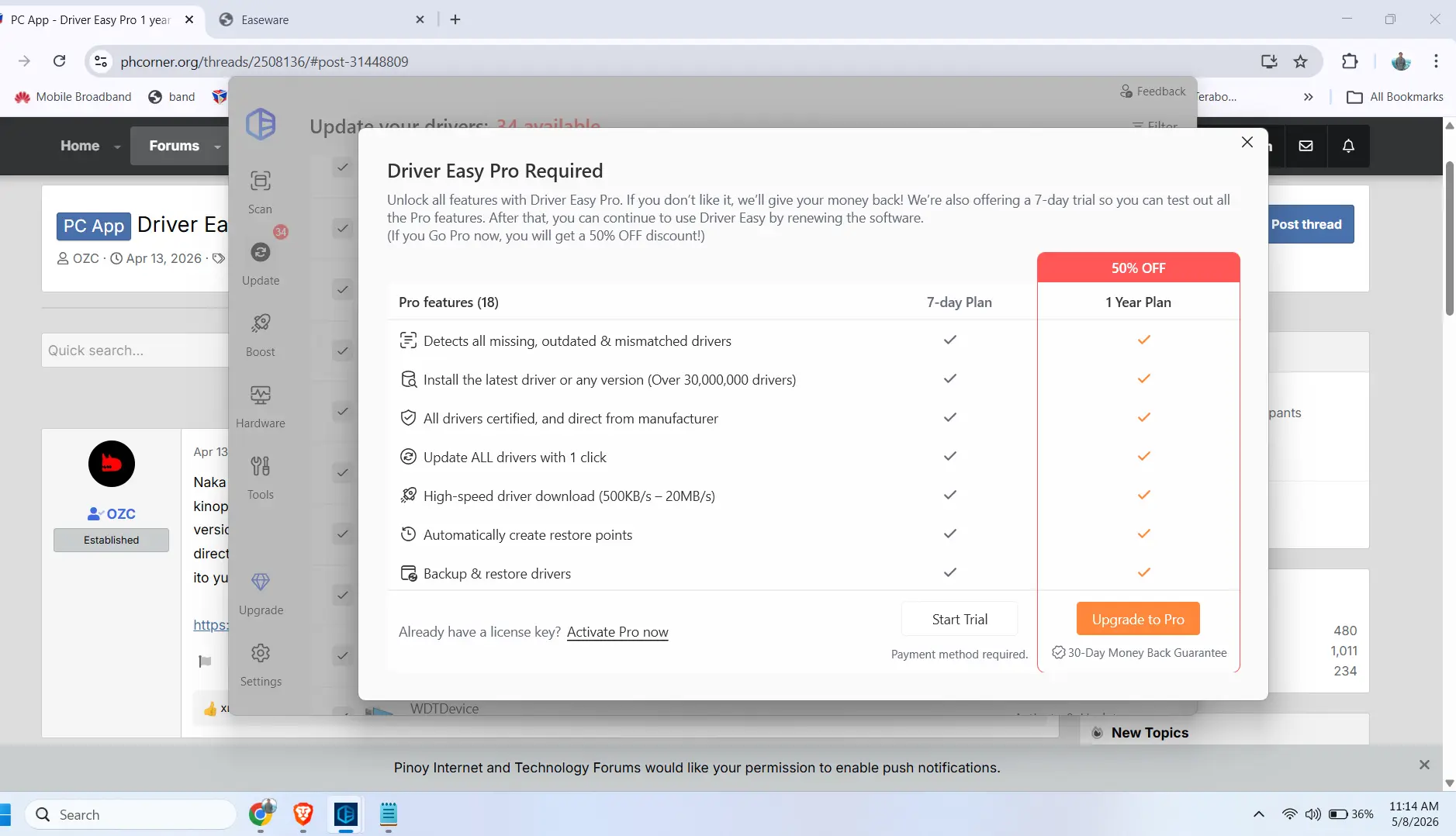The height and width of the screenshot is (836, 1456).
Task: Expand hidden bookmarks chevron
Action: (1309, 97)
